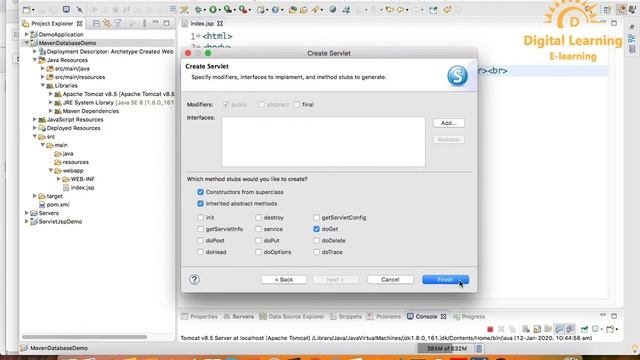Click the Open Task toolbar icon
Viewport: 640px width, 360px height.
[303, 10]
